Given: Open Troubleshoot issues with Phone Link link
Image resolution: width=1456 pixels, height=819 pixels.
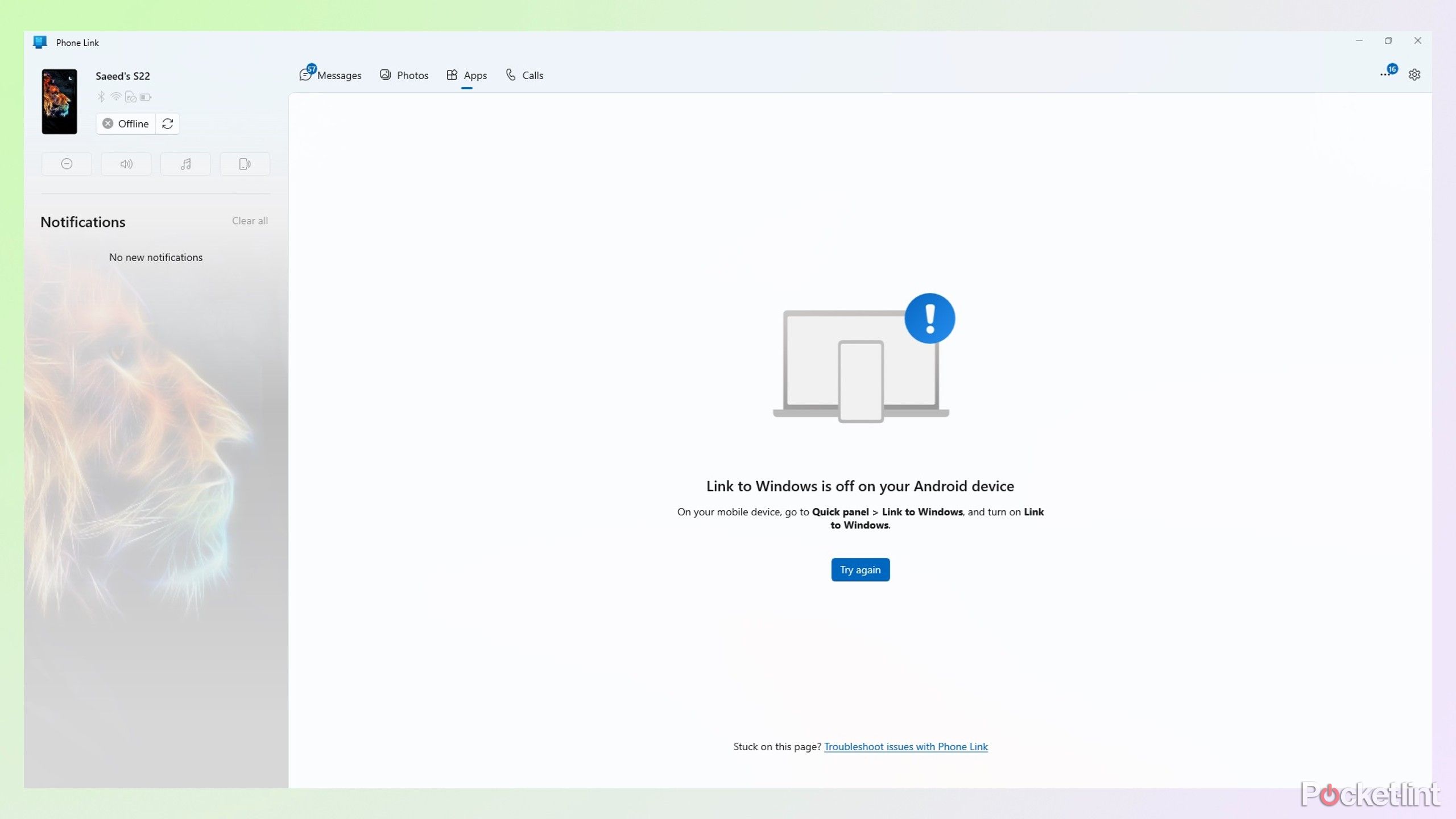Looking at the screenshot, I should (x=905, y=746).
